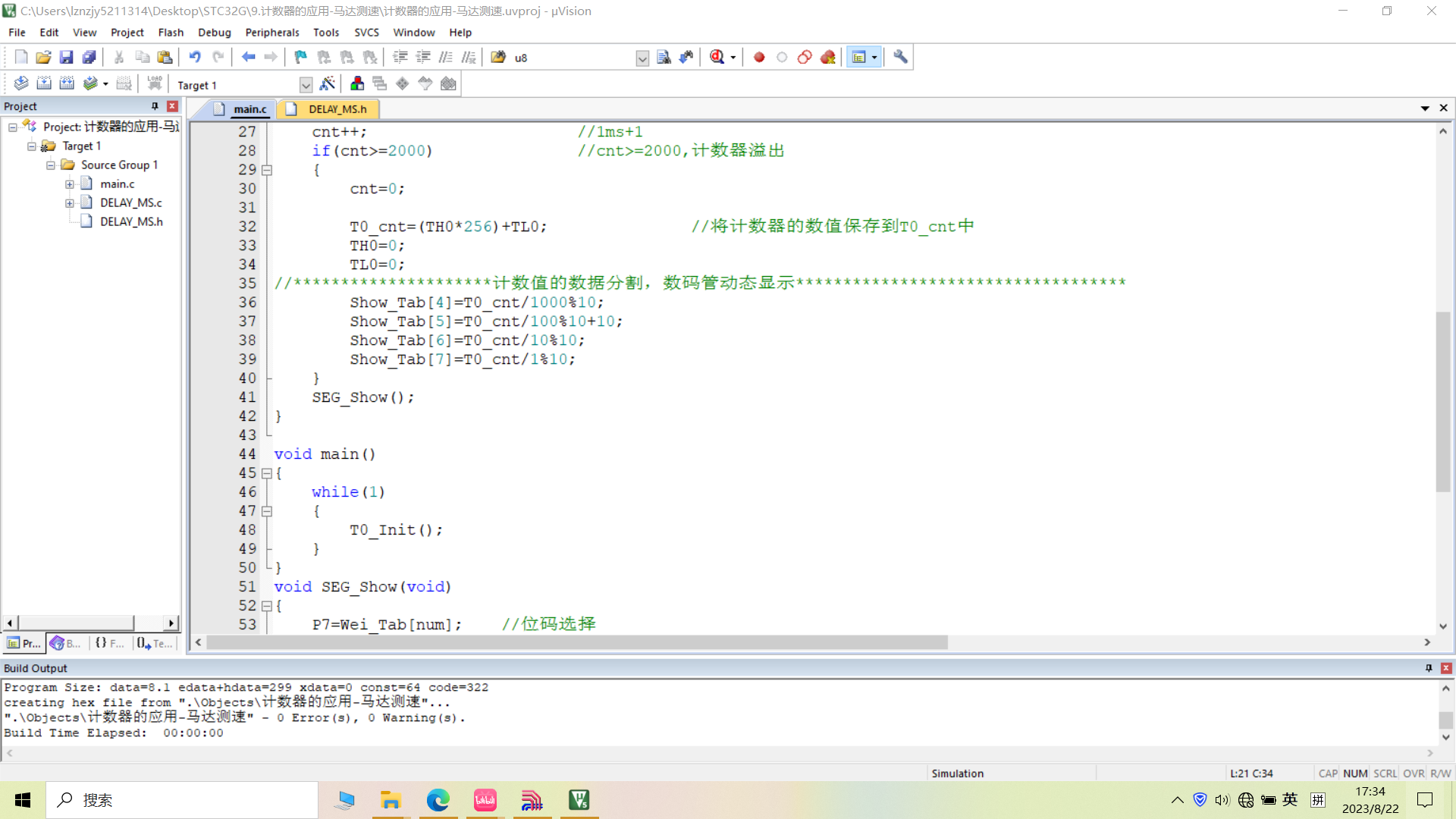Navigate backwards with blue left arrow
1456x819 pixels.
pyautogui.click(x=248, y=57)
